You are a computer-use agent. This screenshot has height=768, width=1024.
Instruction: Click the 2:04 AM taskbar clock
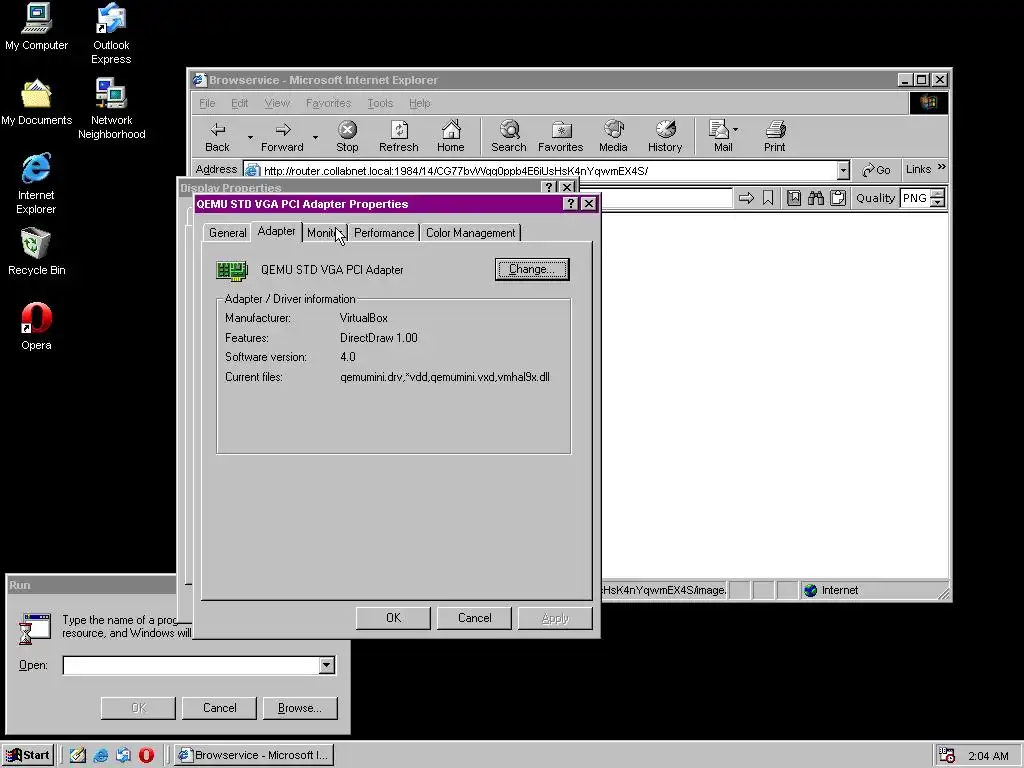click(x=988, y=756)
